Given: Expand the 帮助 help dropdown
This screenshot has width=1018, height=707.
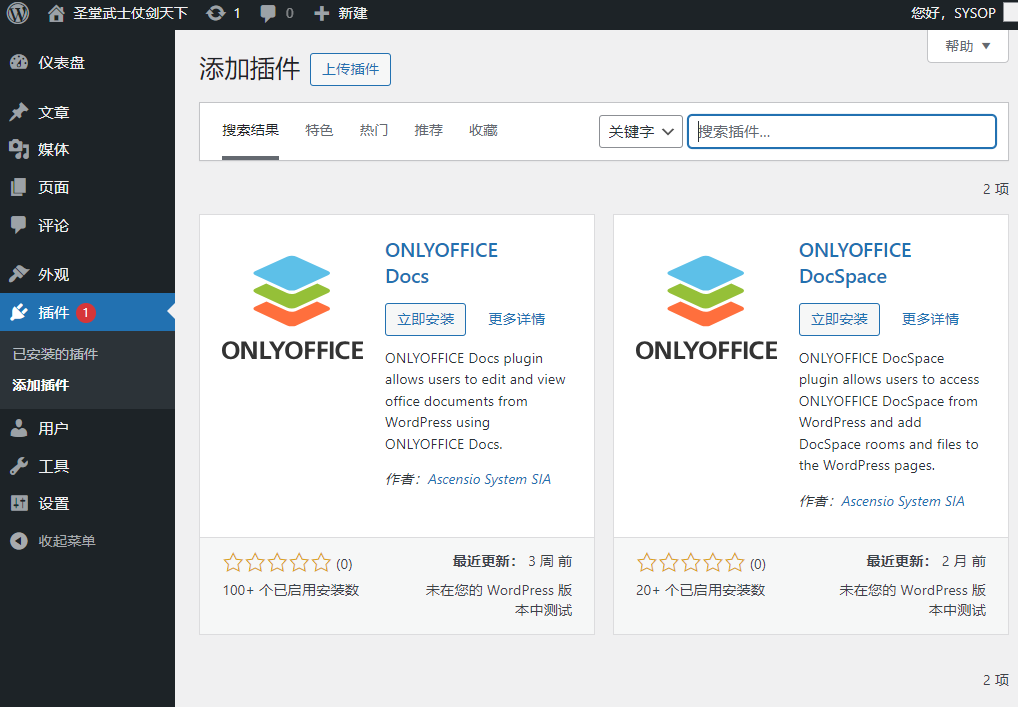Looking at the screenshot, I should click(x=967, y=46).
